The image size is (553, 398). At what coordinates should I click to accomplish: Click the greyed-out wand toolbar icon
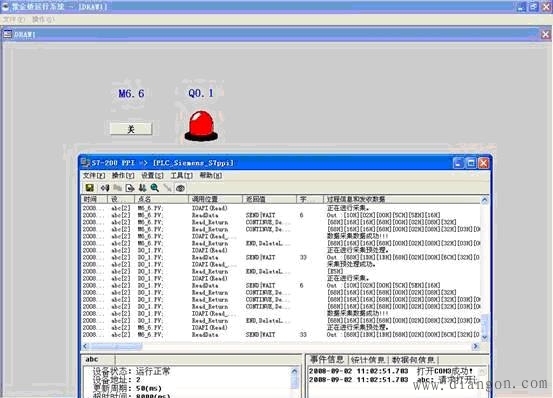[167, 188]
